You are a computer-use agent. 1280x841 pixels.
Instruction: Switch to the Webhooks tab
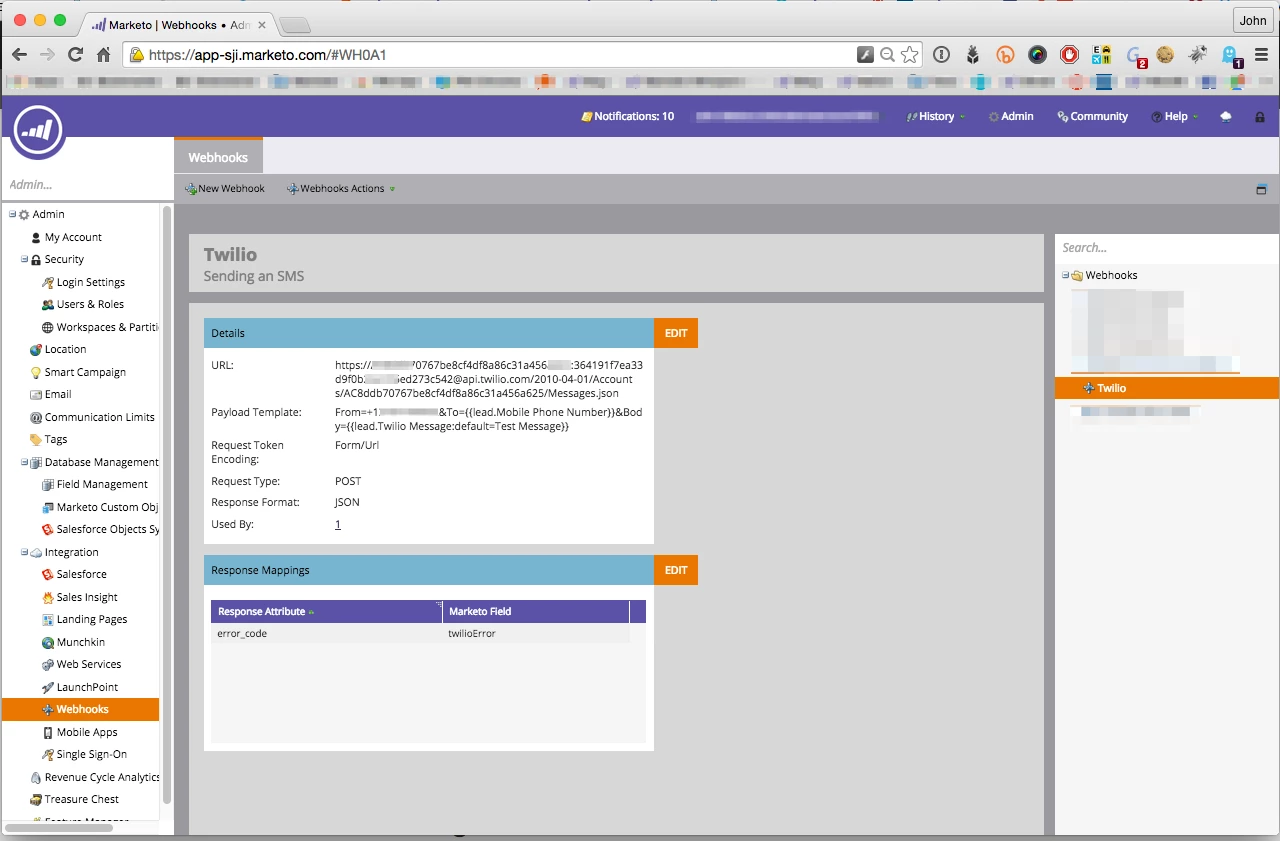[218, 157]
